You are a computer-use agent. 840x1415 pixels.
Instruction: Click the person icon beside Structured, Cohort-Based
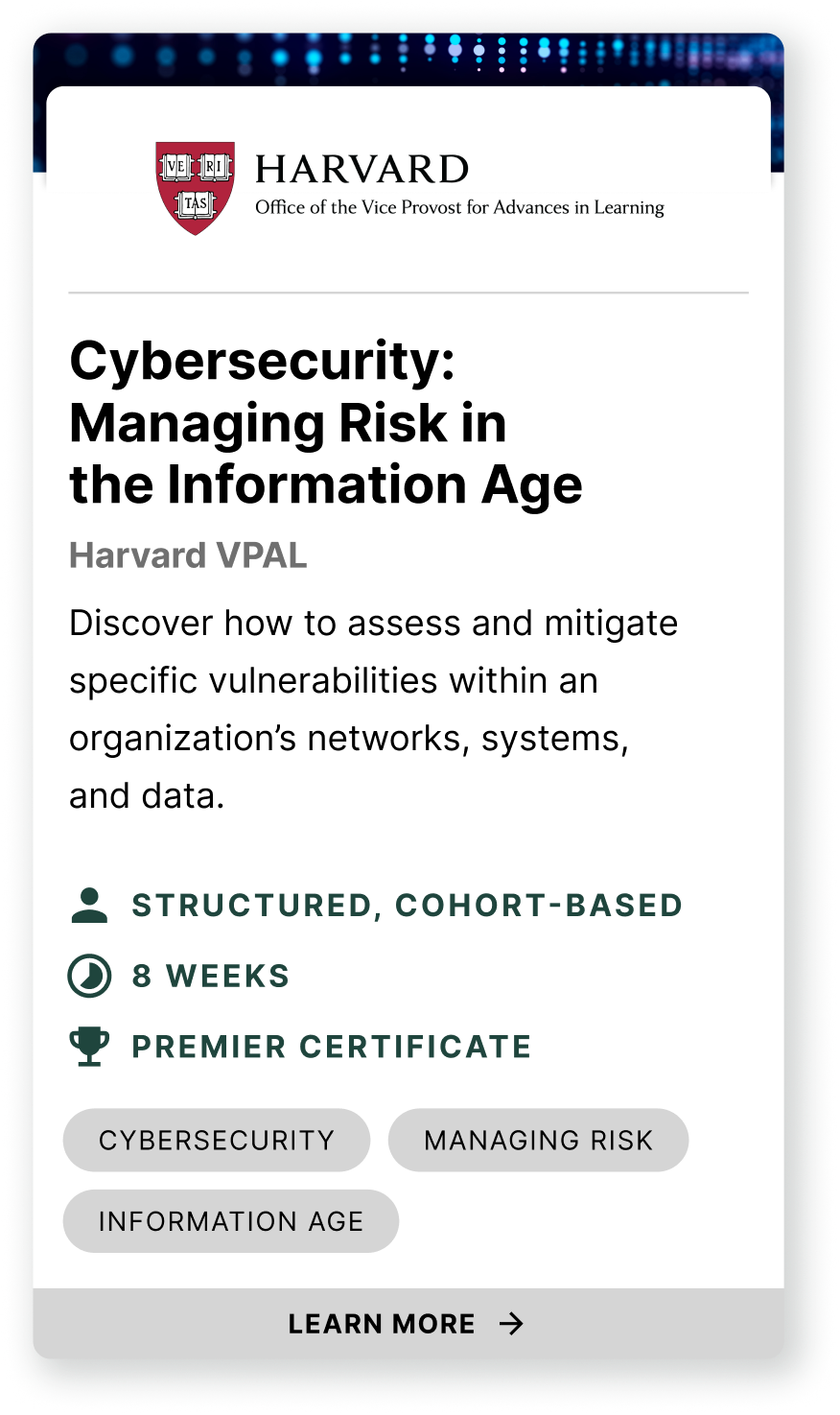(x=89, y=905)
